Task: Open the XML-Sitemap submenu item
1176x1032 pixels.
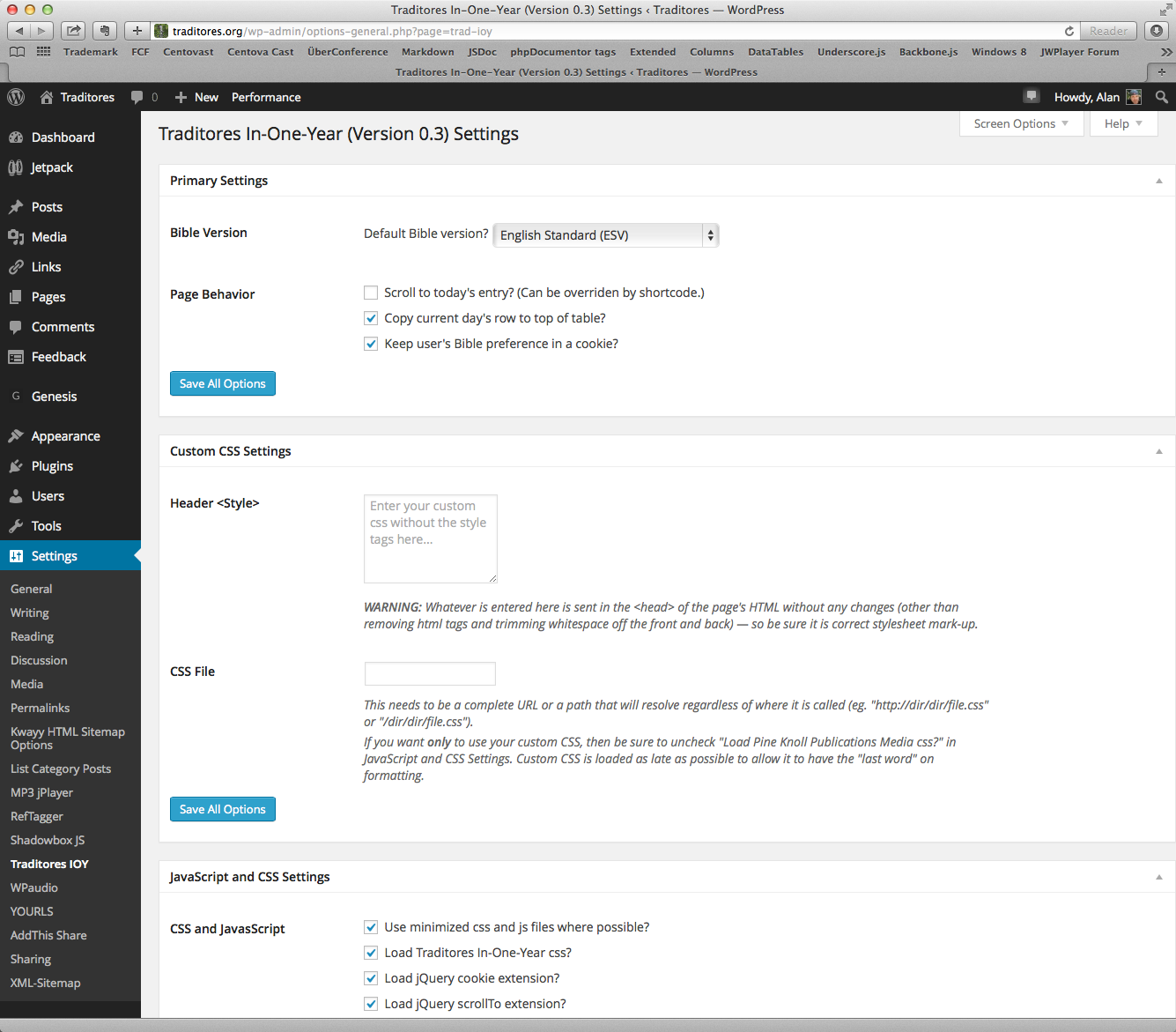Action: point(46,983)
